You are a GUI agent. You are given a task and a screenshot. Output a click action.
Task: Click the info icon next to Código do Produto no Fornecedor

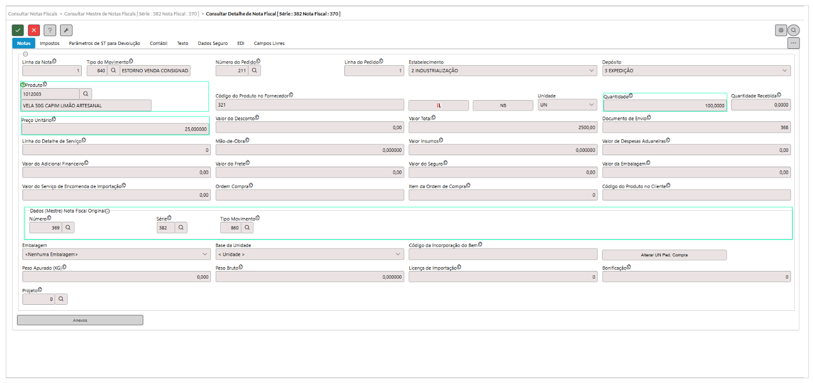pyautogui.click(x=291, y=95)
